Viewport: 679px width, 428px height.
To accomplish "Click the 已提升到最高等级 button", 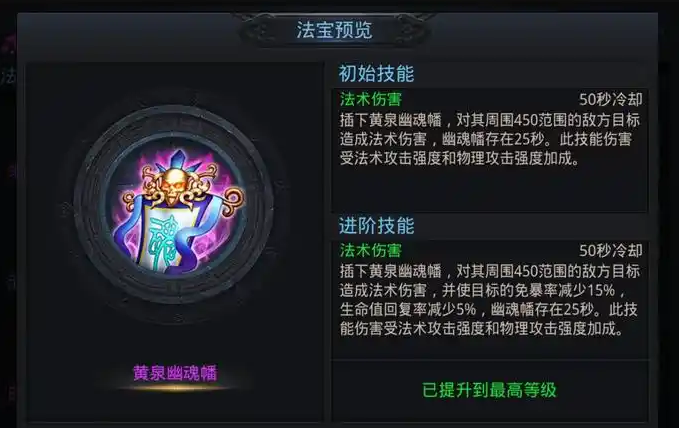I will 489,390.
